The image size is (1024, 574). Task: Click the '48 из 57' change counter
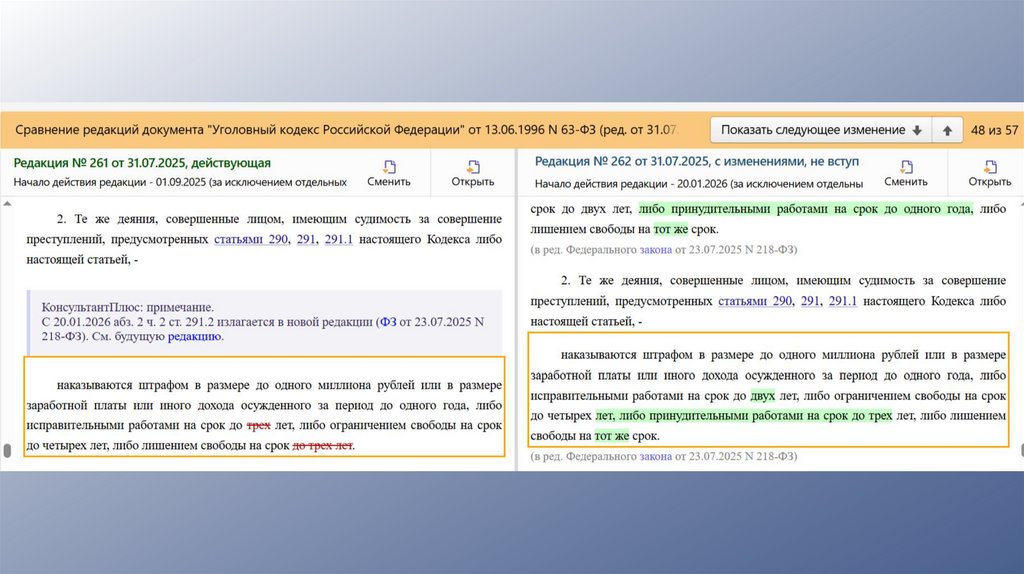(994, 130)
